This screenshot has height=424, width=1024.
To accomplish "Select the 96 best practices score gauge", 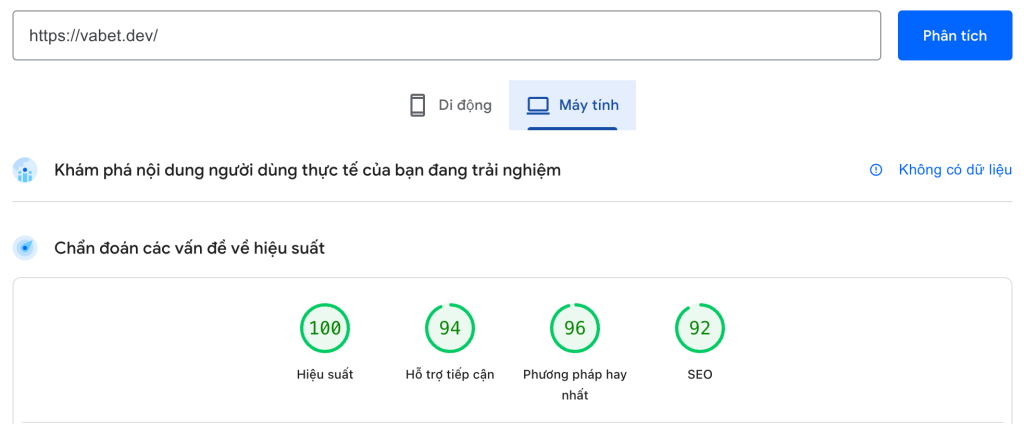I will 575,328.
